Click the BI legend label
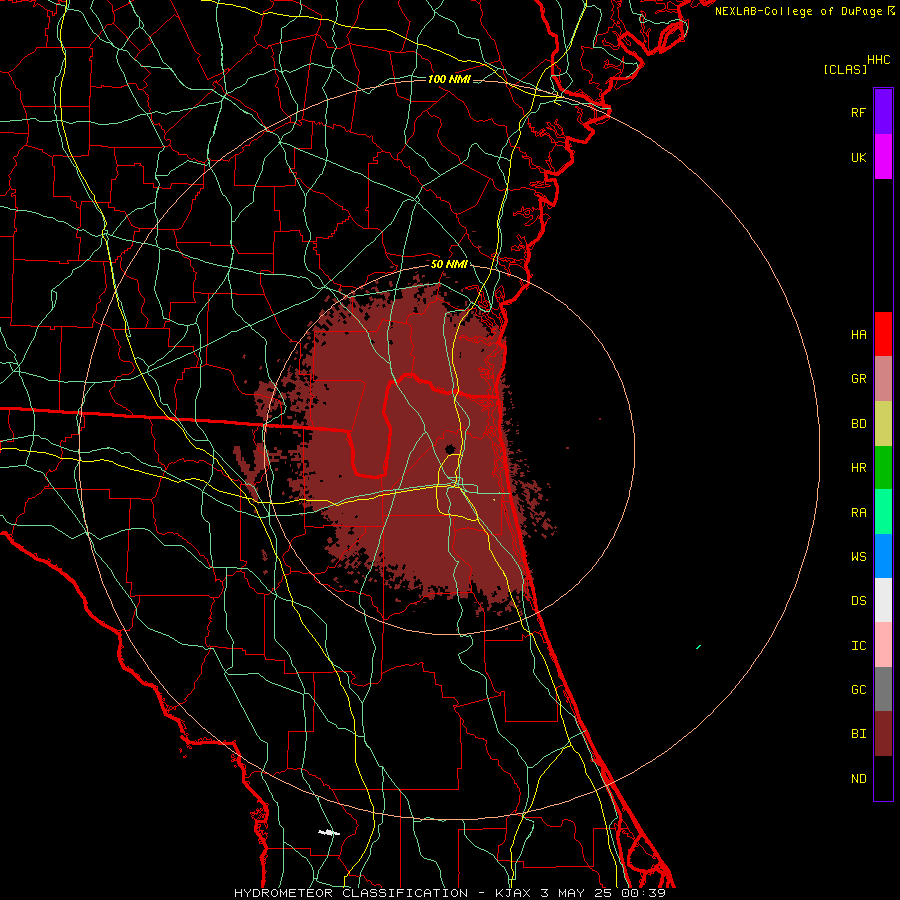The height and width of the screenshot is (900, 900). click(858, 734)
